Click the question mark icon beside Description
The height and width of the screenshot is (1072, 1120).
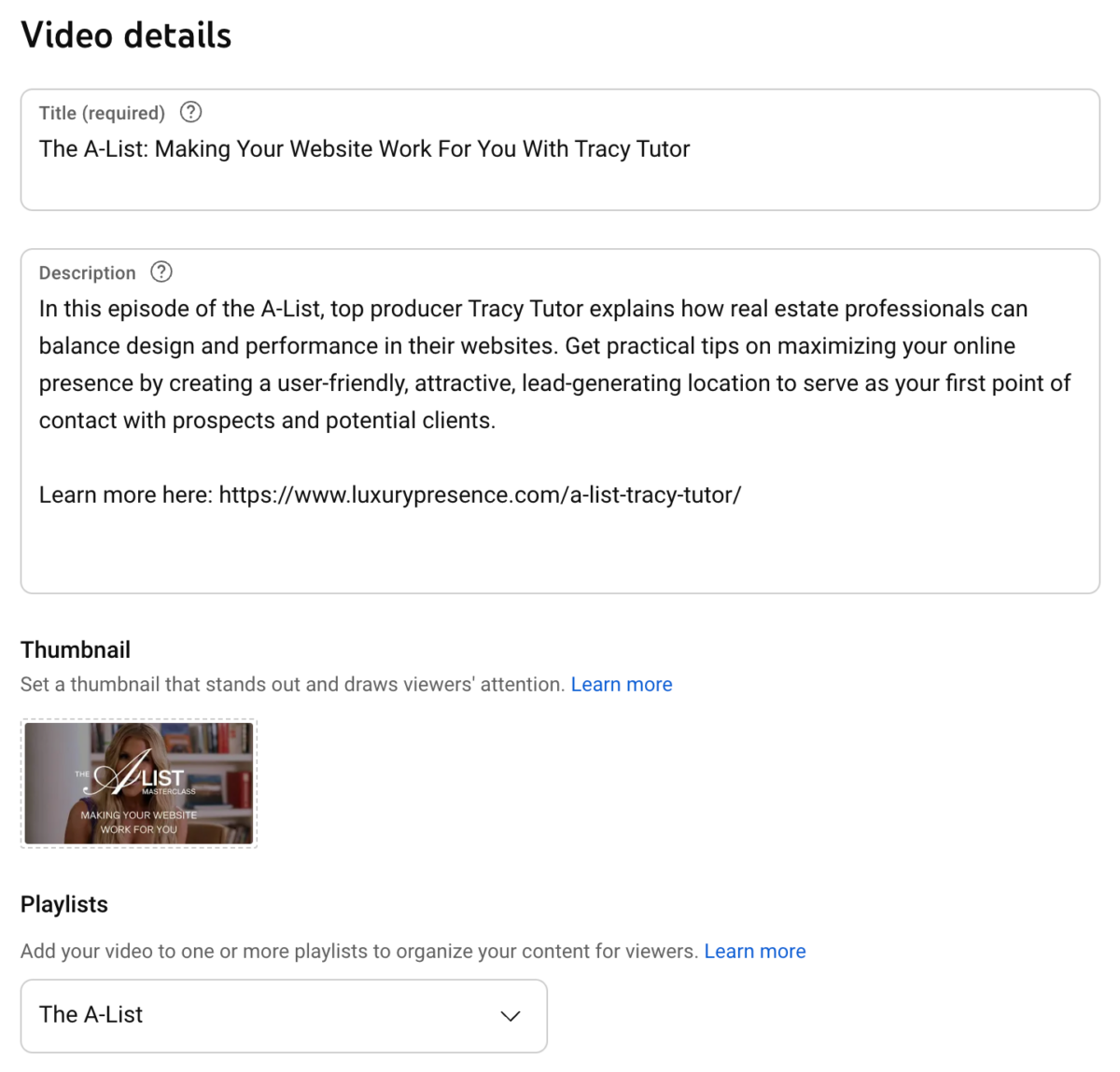[x=161, y=271]
